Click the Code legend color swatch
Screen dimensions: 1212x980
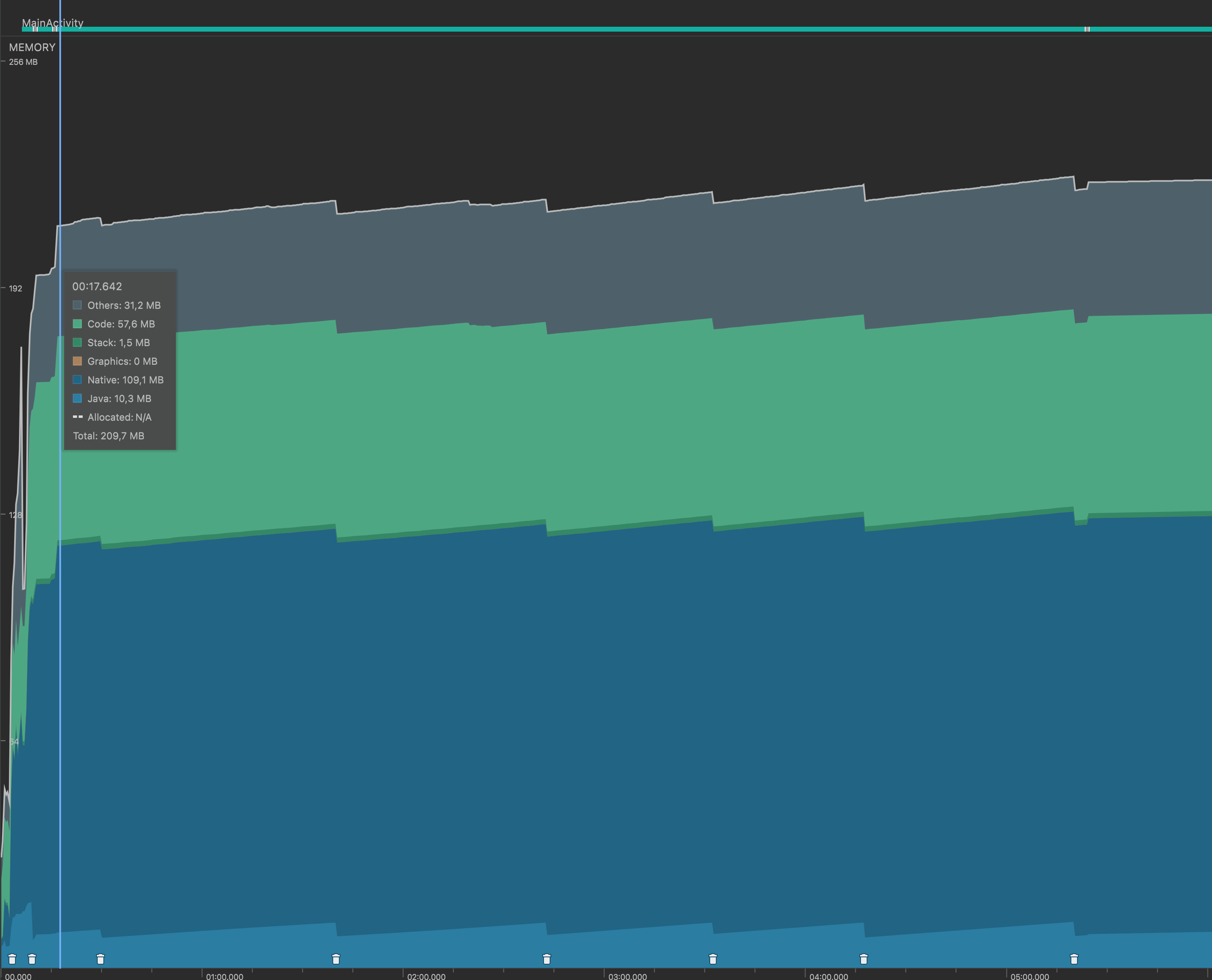click(77, 324)
